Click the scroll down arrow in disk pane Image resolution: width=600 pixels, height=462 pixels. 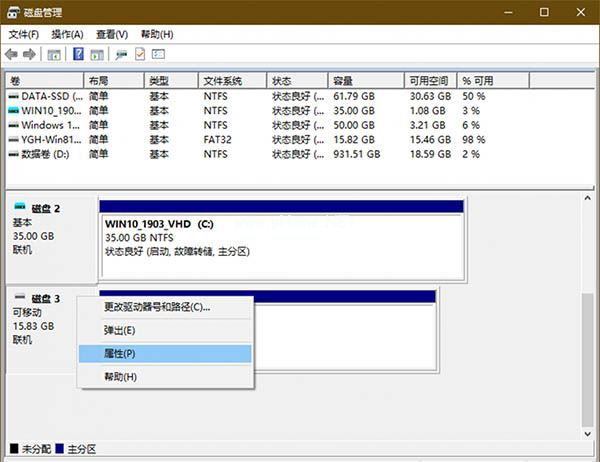coord(587,434)
